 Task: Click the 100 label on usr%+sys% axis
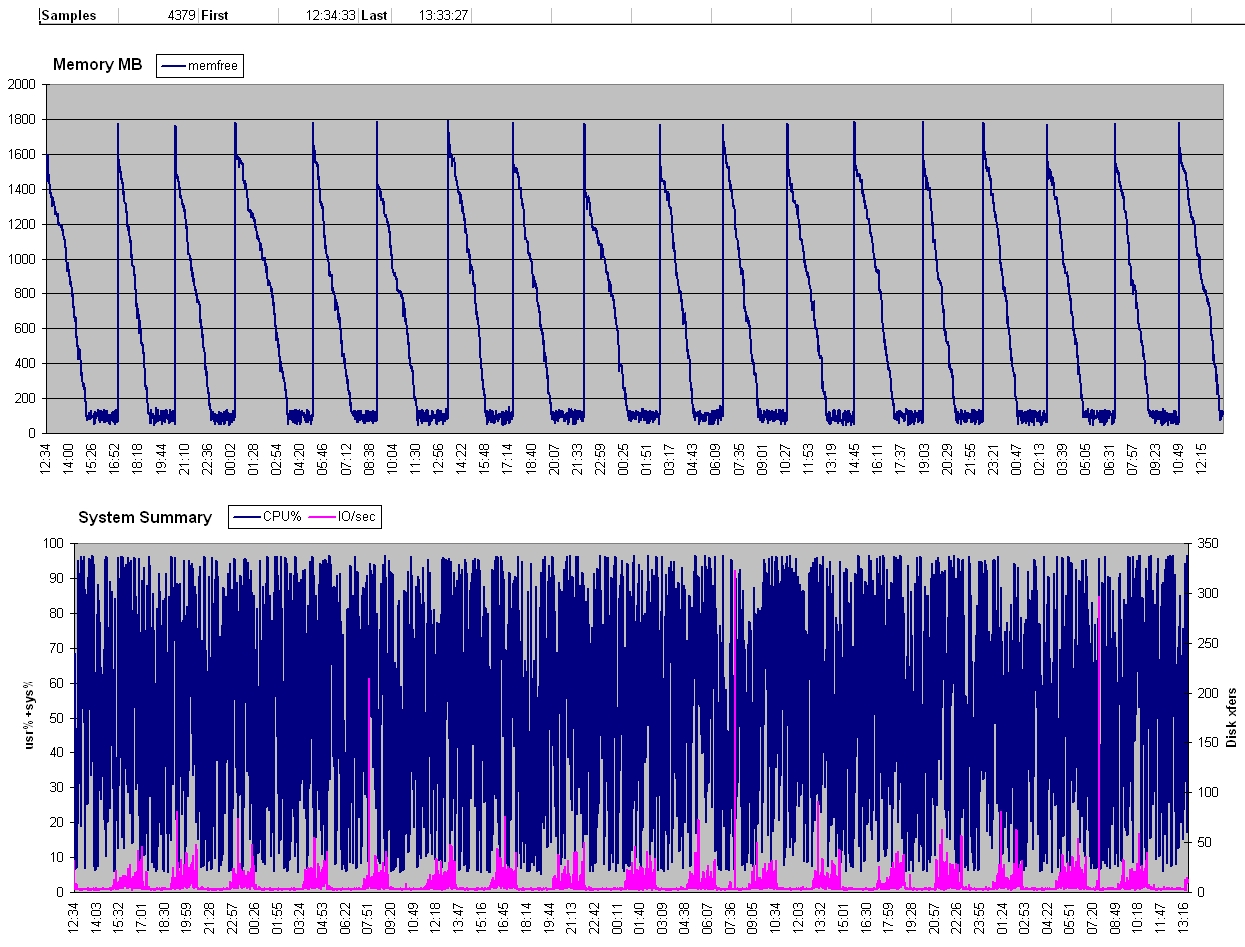tap(54, 543)
